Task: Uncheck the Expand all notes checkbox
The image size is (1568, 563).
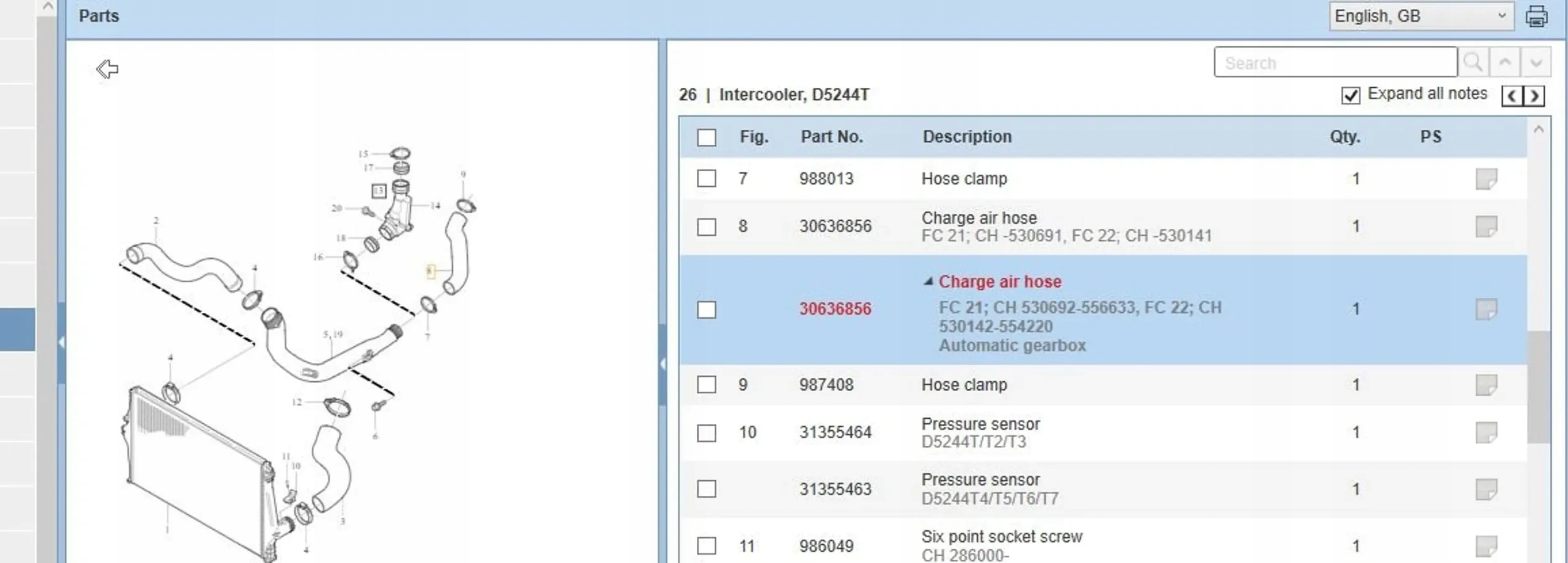Action: (x=1351, y=95)
